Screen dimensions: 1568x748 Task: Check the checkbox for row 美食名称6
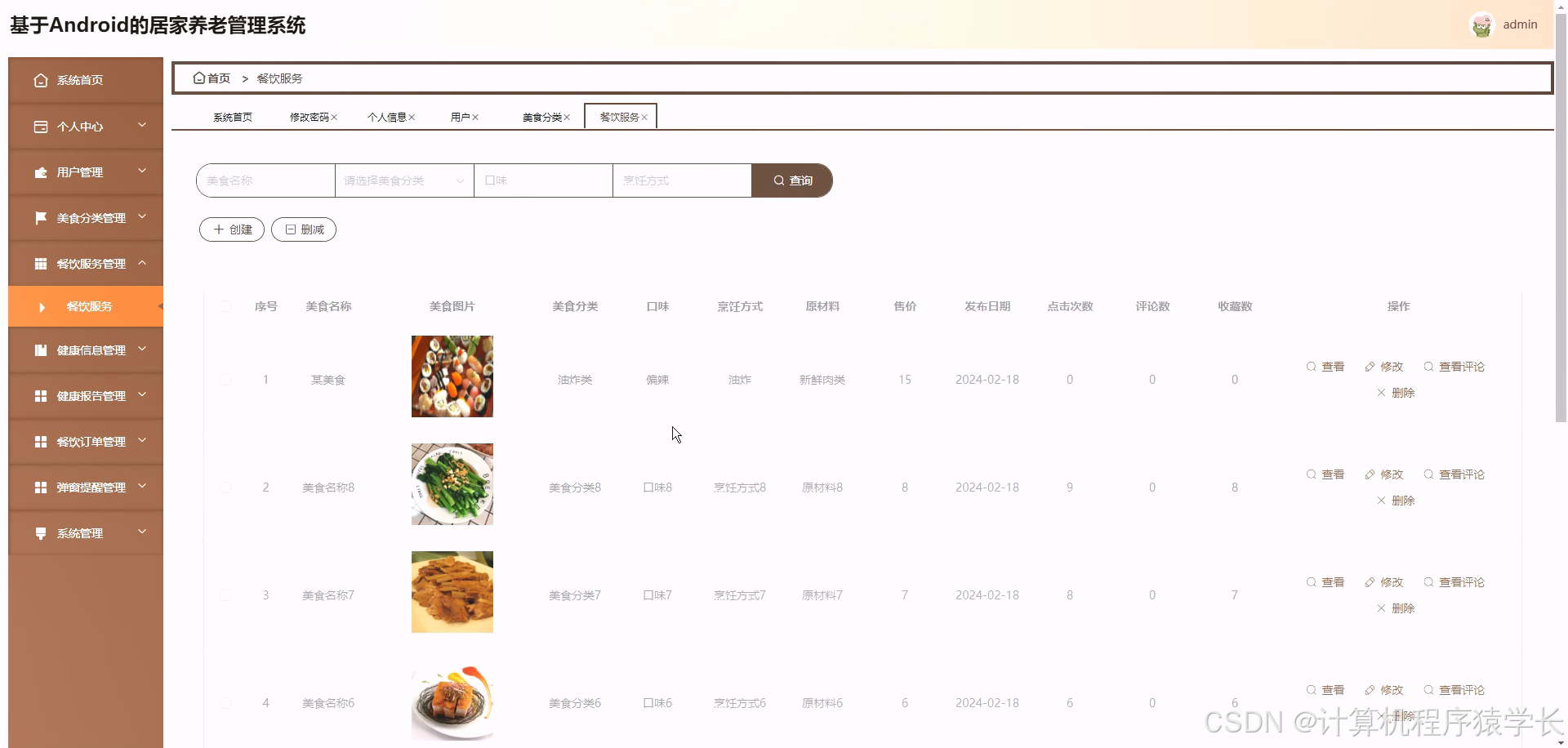point(225,703)
